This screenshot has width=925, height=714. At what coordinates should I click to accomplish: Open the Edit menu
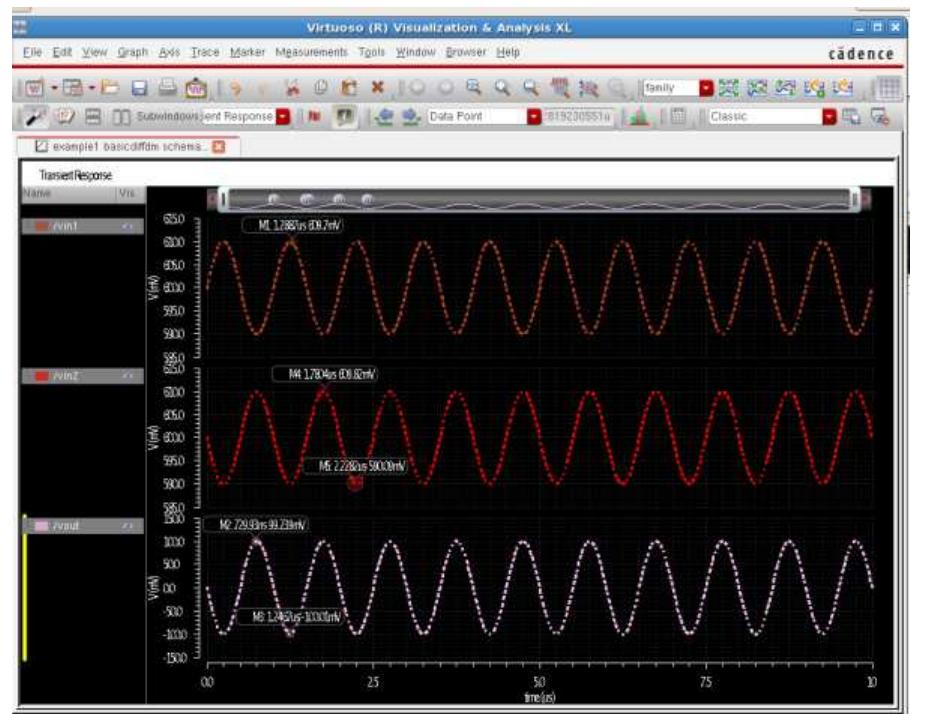[x=62, y=52]
